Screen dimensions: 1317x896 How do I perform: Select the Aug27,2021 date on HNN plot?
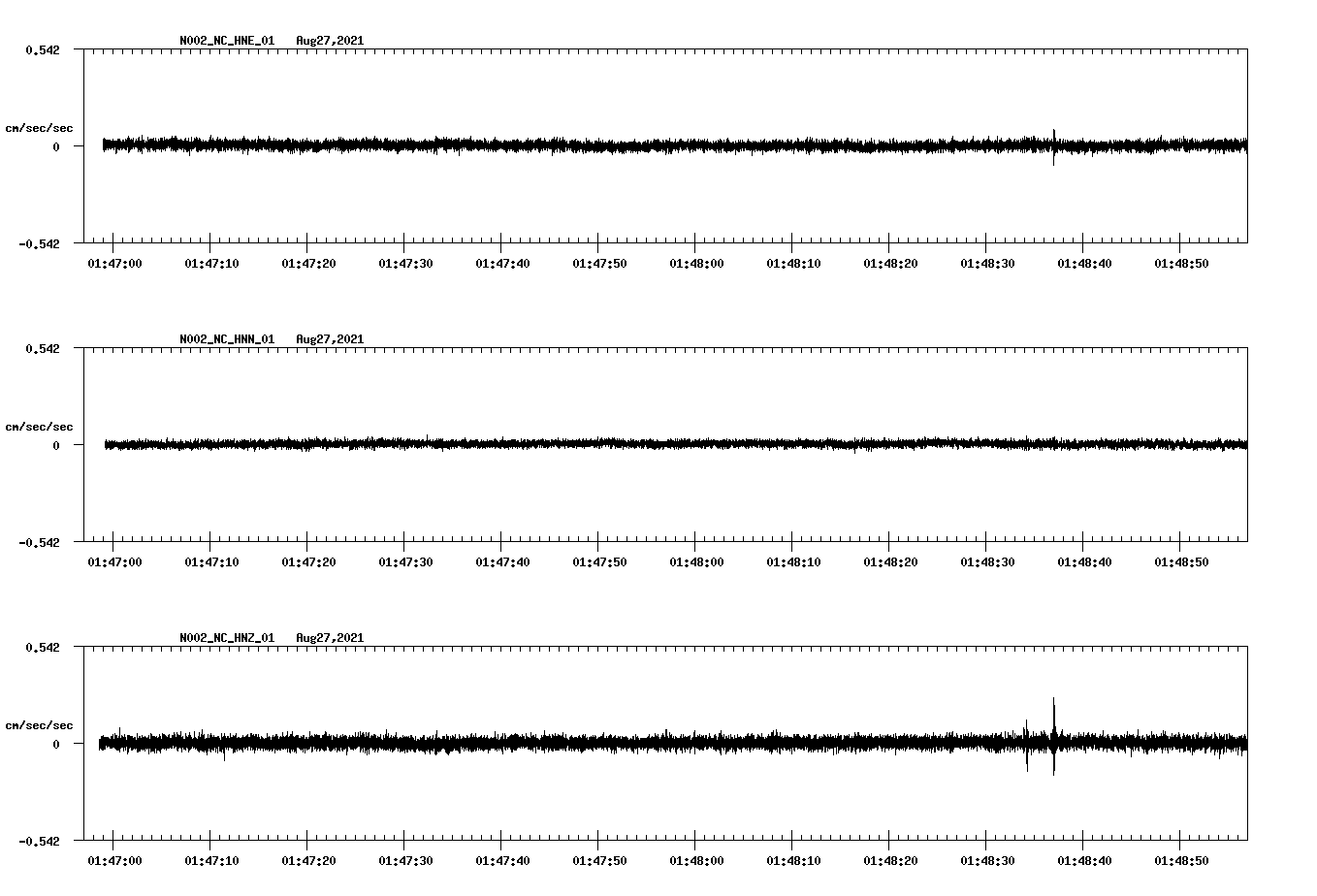(x=330, y=339)
